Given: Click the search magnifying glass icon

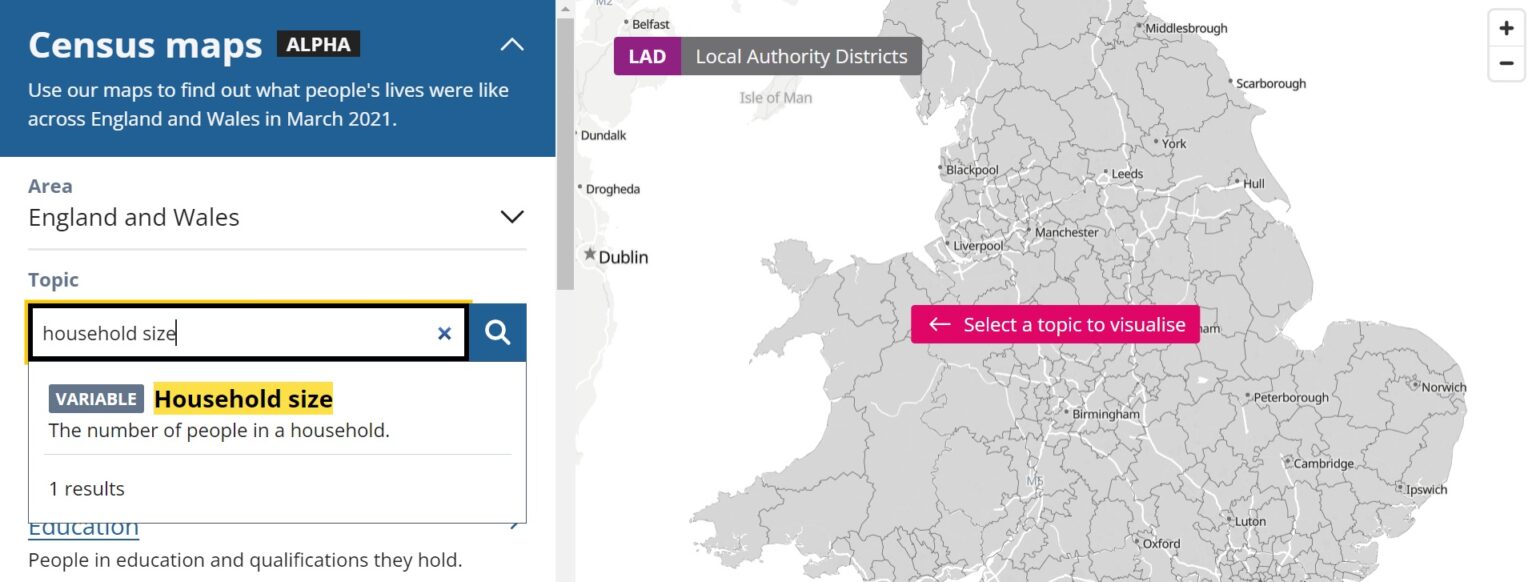Looking at the screenshot, I should pos(497,332).
